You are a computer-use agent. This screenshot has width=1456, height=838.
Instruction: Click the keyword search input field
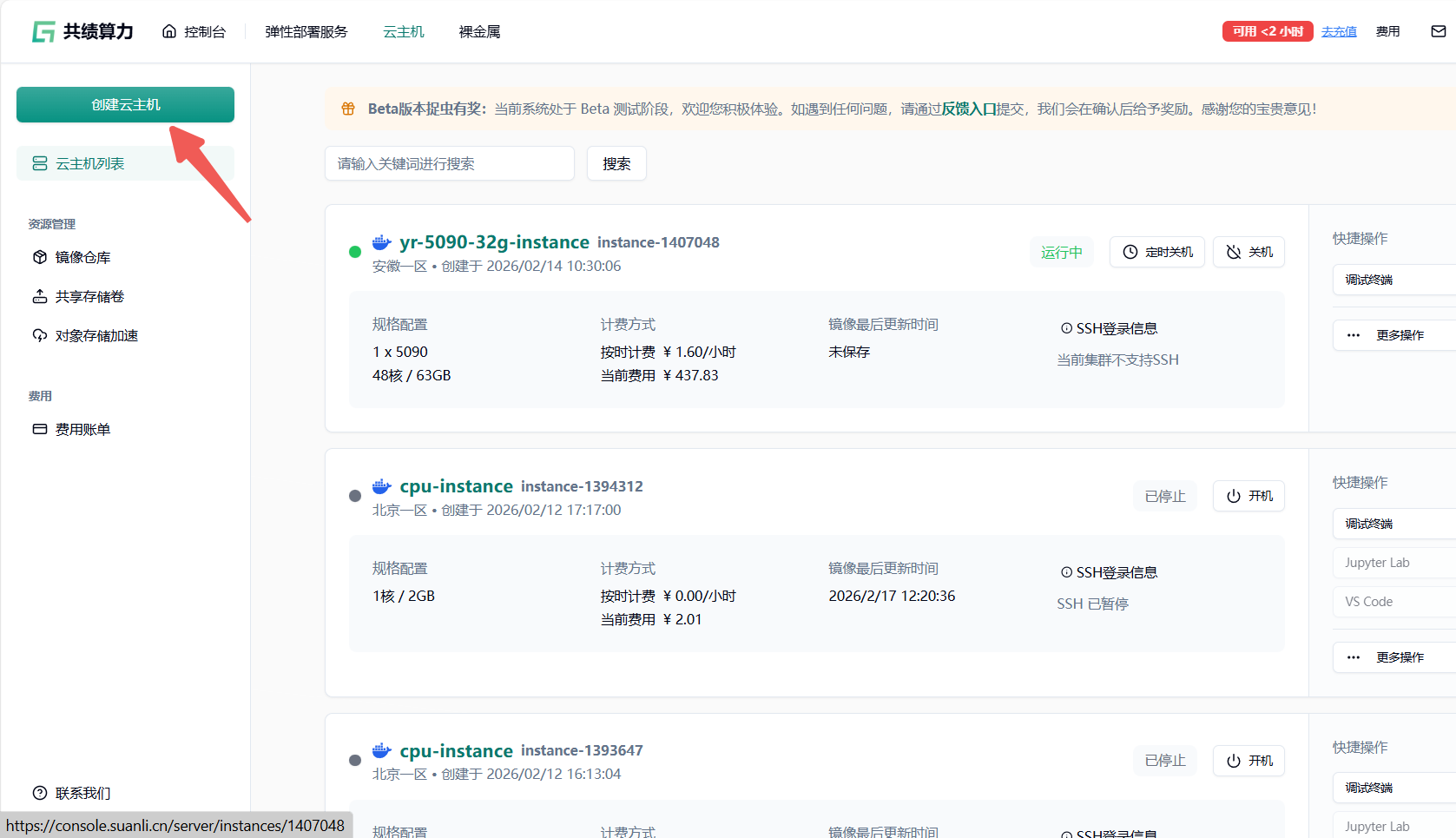click(449, 164)
